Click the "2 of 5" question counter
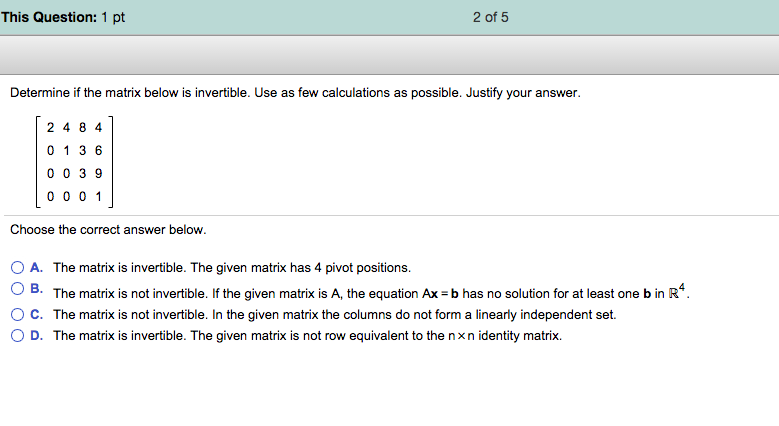The image size is (779, 426). (491, 17)
